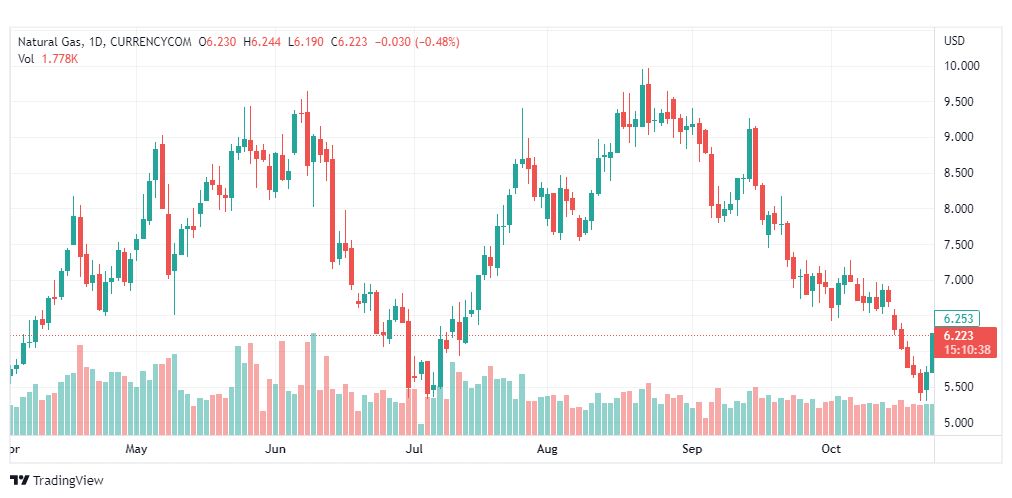Select the Aug marker on time axis
The width and height of the screenshot is (1012, 498).
click(547, 449)
